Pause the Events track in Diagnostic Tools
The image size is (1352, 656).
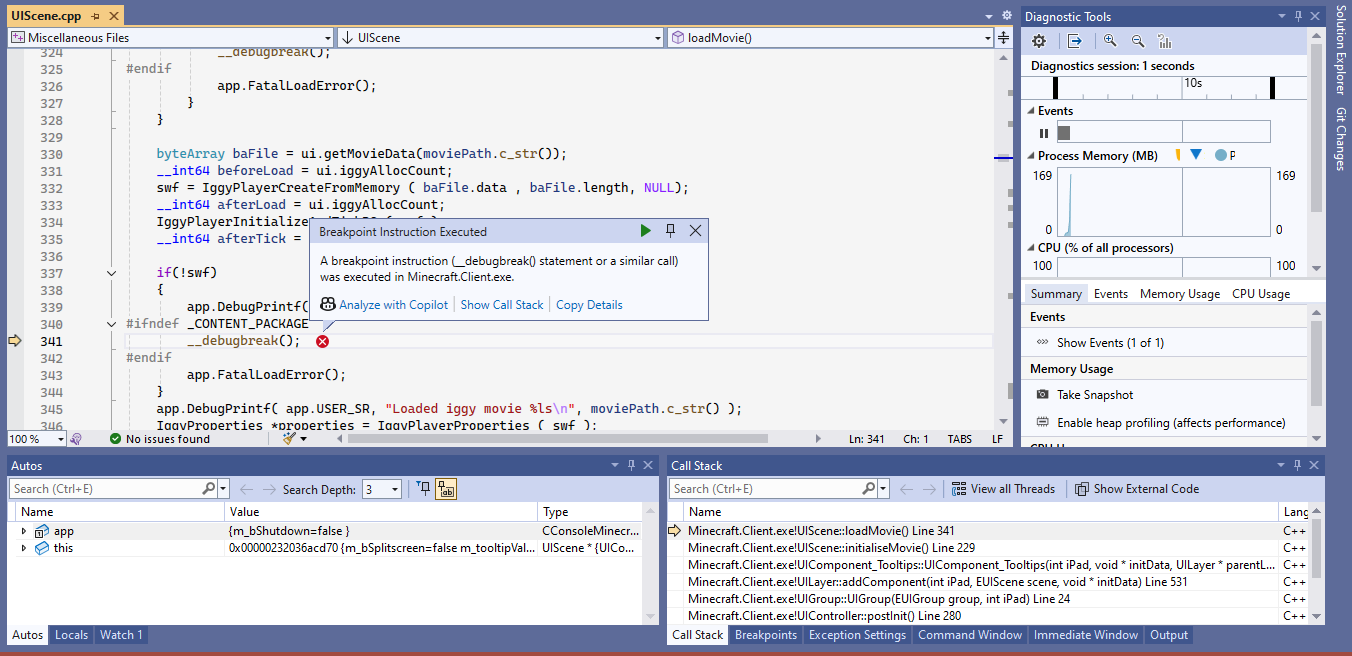pos(1044,133)
